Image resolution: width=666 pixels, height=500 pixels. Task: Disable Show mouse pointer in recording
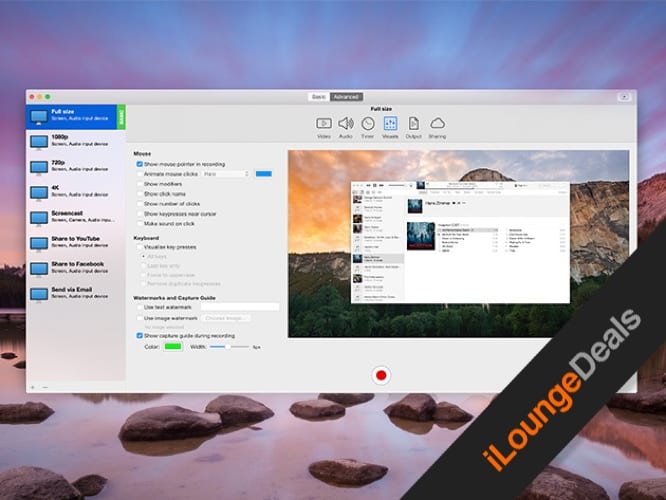tap(138, 163)
